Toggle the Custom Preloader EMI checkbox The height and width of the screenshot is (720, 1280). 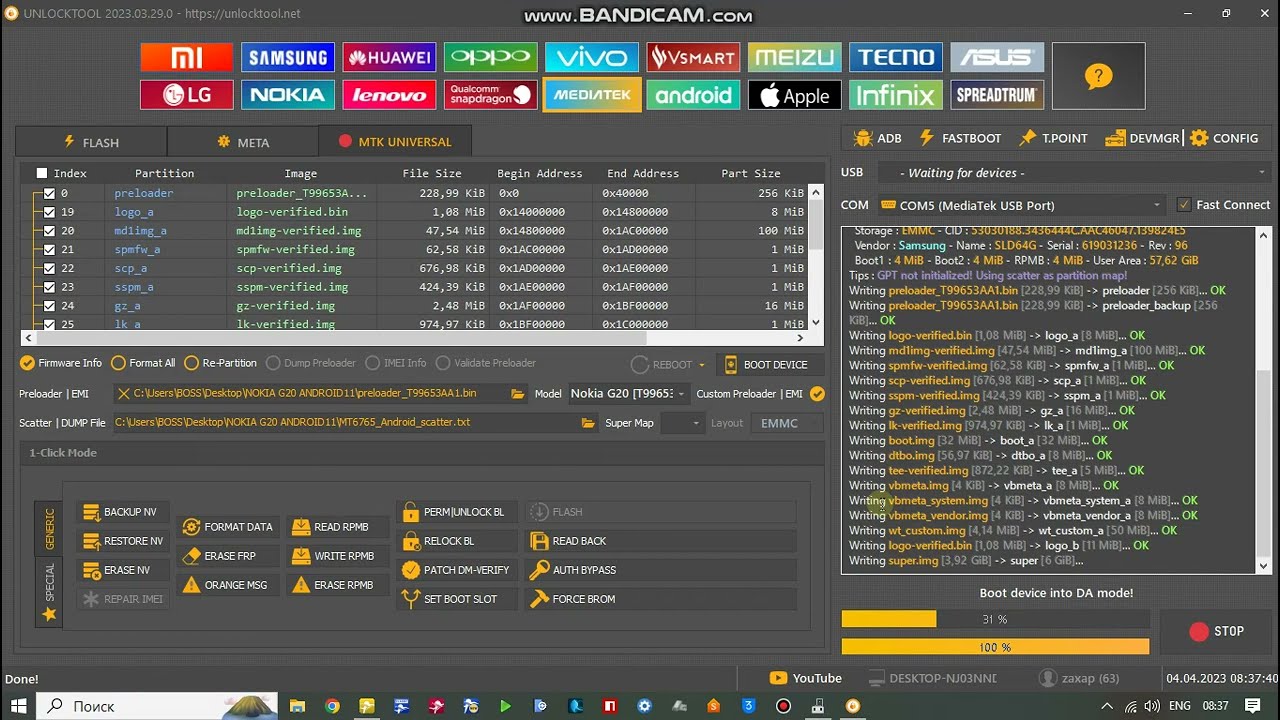click(x=818, y=394)
